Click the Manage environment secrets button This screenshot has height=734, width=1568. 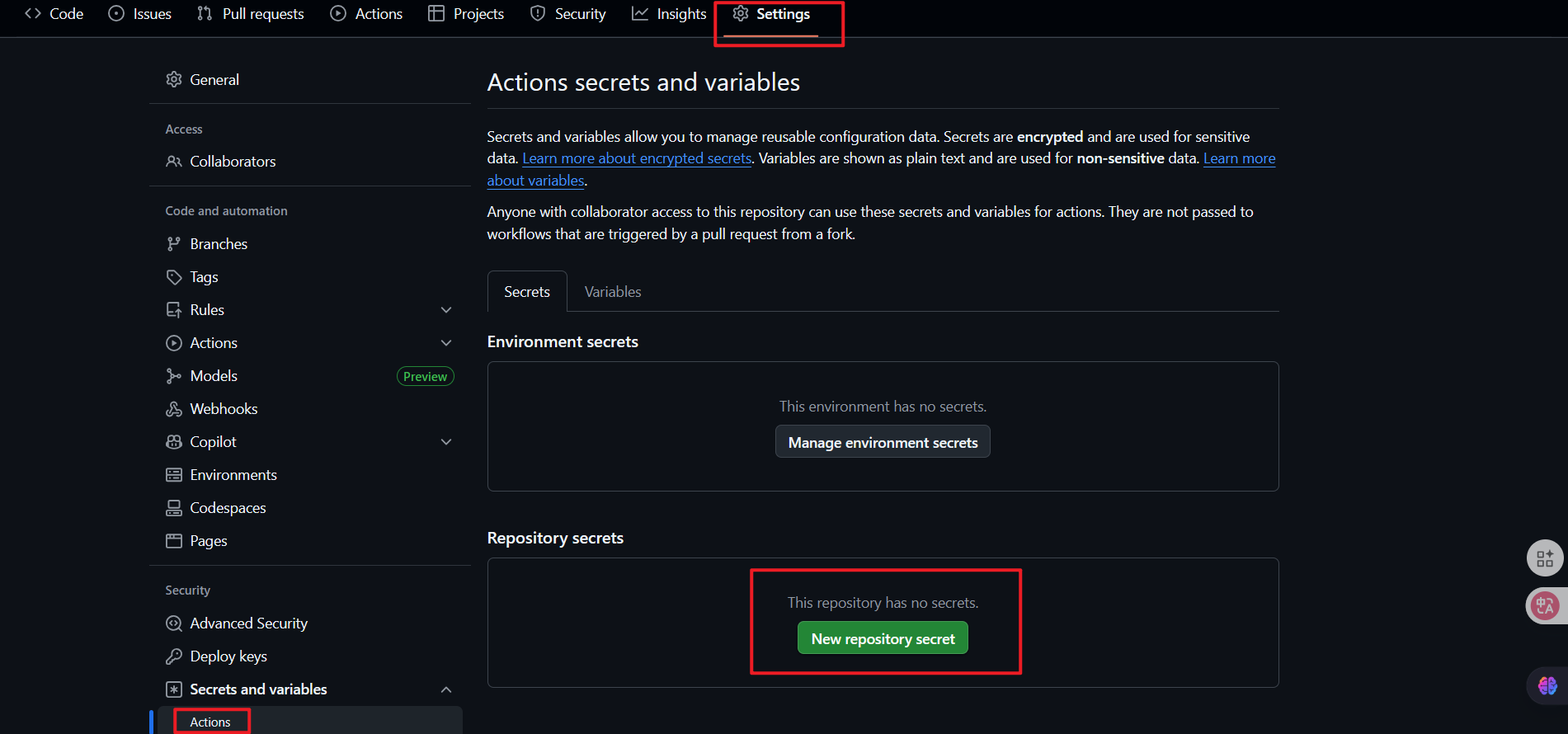click(x=883, y=443)
